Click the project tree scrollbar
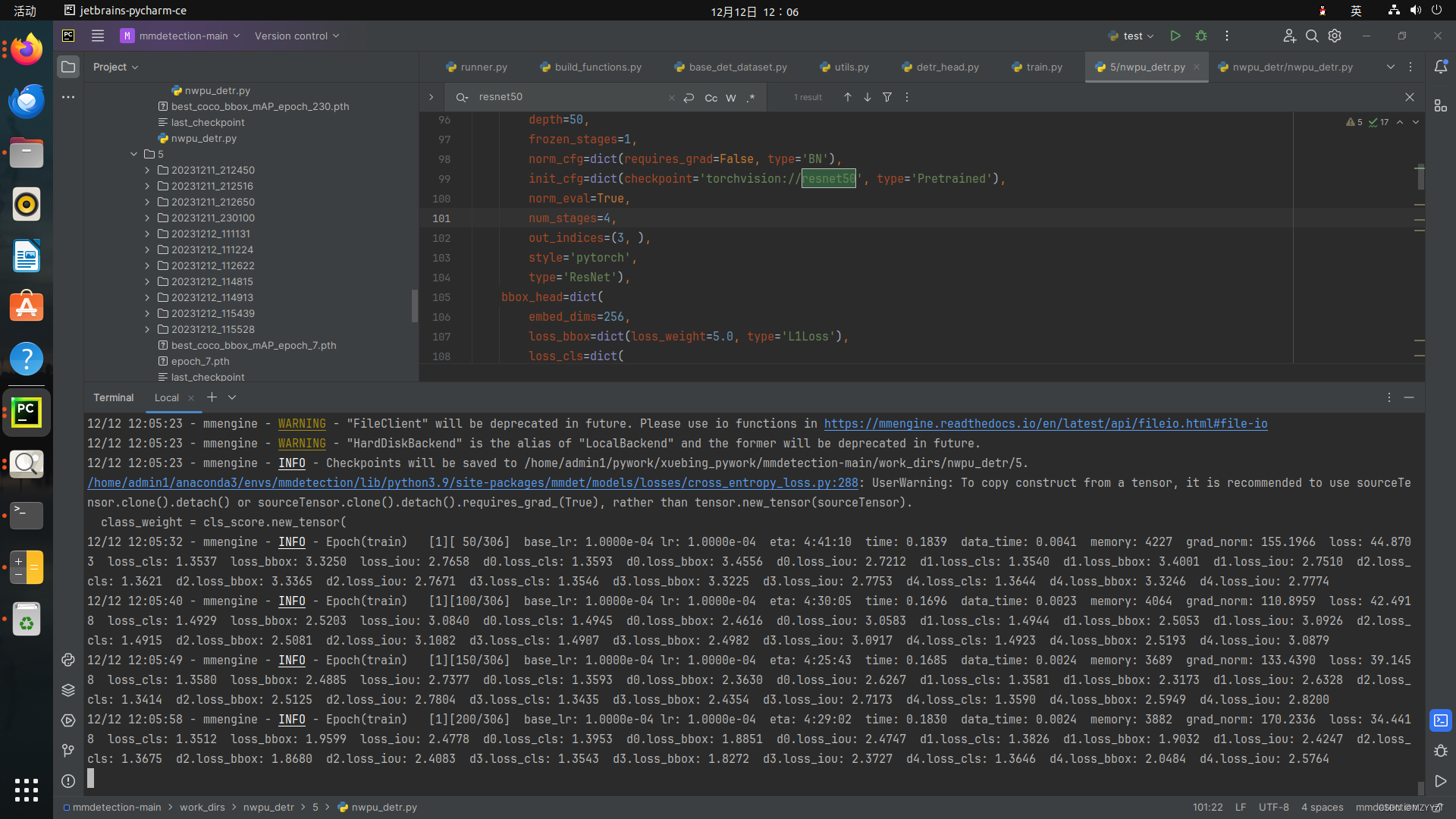 pyautogui.click(x=414, y=306)
